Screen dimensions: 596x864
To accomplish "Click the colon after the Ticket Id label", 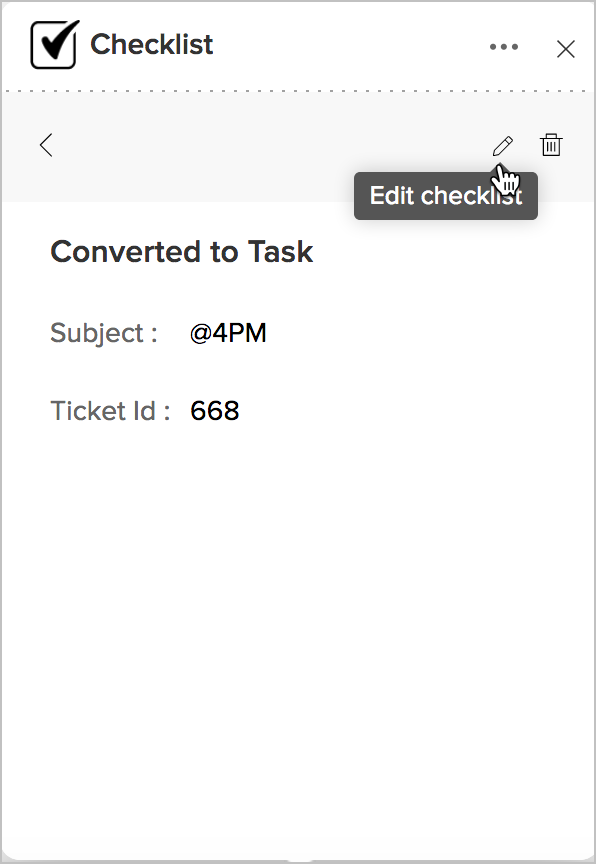I will point(166,412).
